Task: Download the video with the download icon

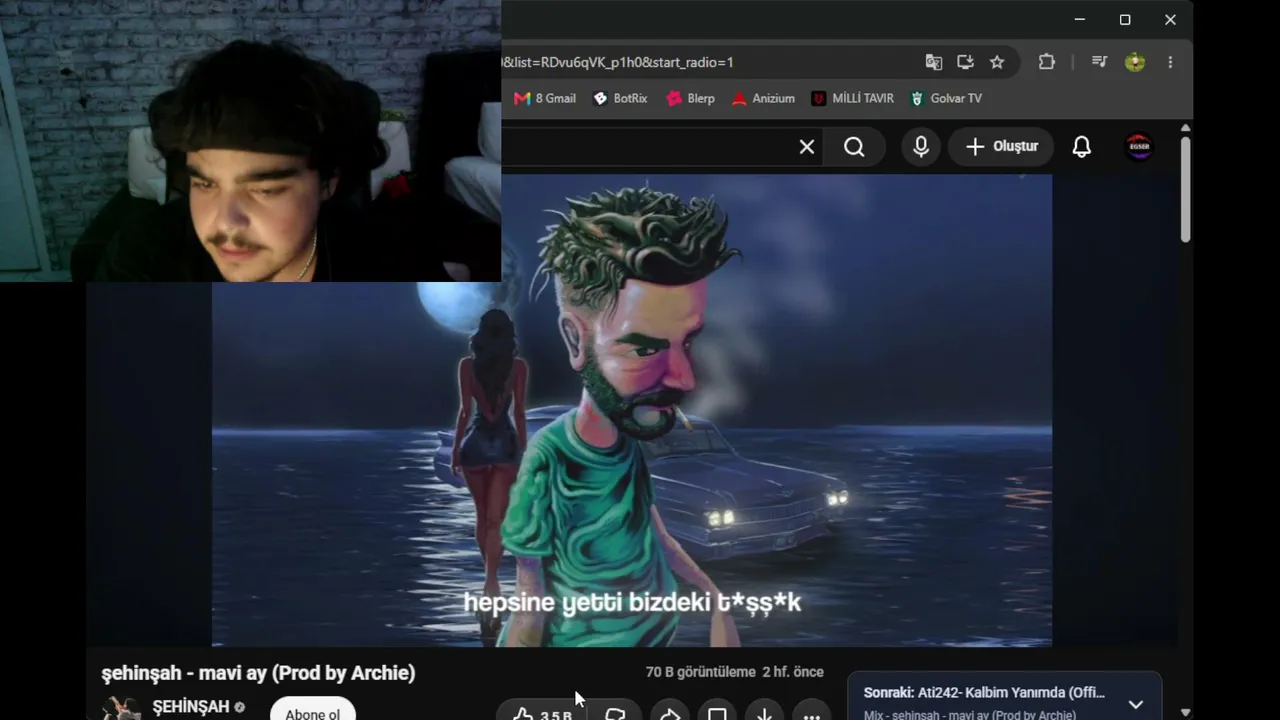Action: click(x=764, y=714)
